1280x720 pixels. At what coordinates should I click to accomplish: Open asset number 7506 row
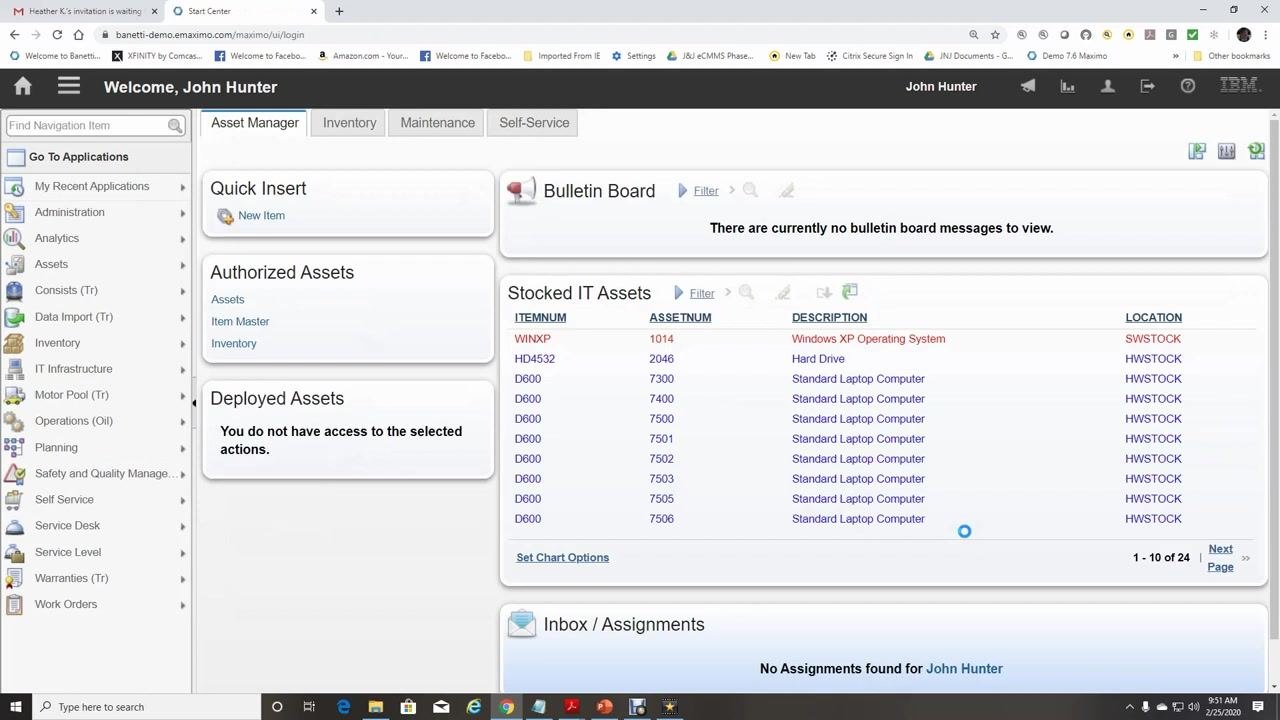pyautogui.click(x=661, y=519)
